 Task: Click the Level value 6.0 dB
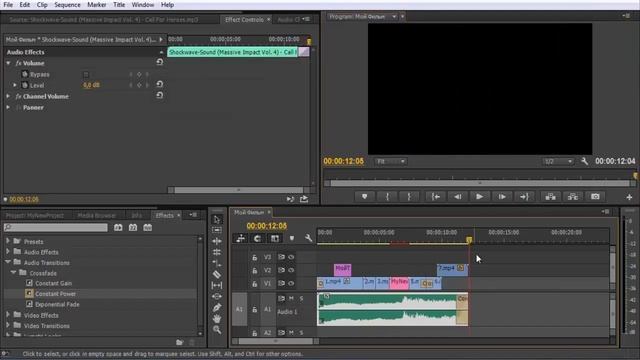click(91, 85)
